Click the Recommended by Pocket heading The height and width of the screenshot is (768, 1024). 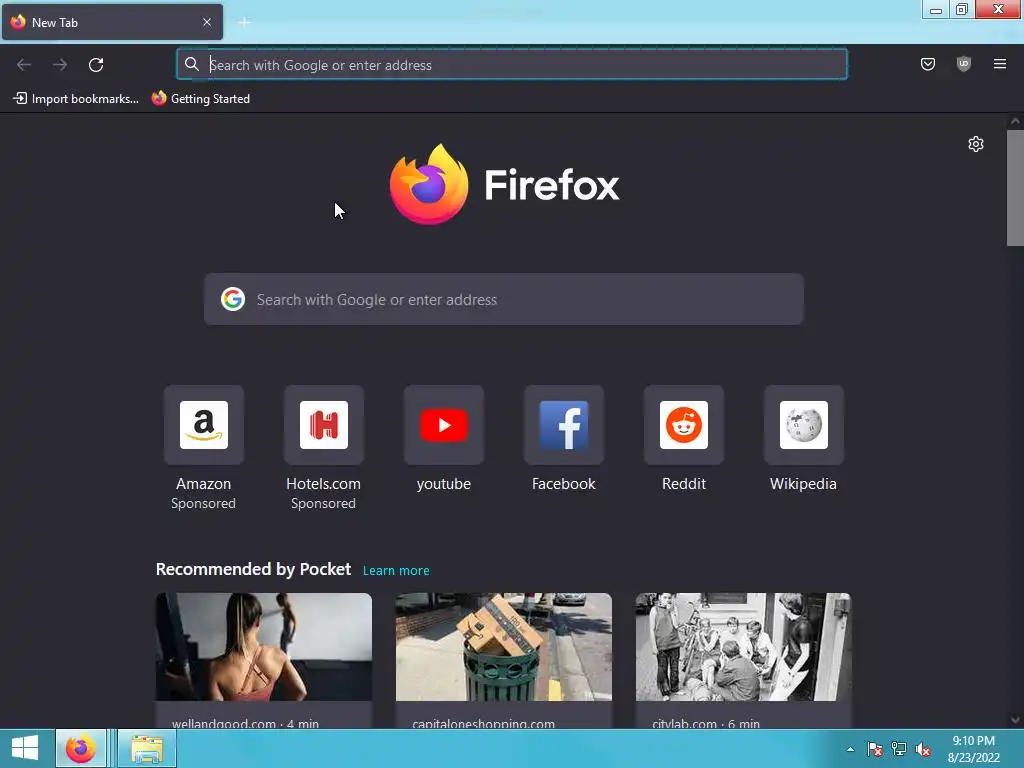[253, 569]
